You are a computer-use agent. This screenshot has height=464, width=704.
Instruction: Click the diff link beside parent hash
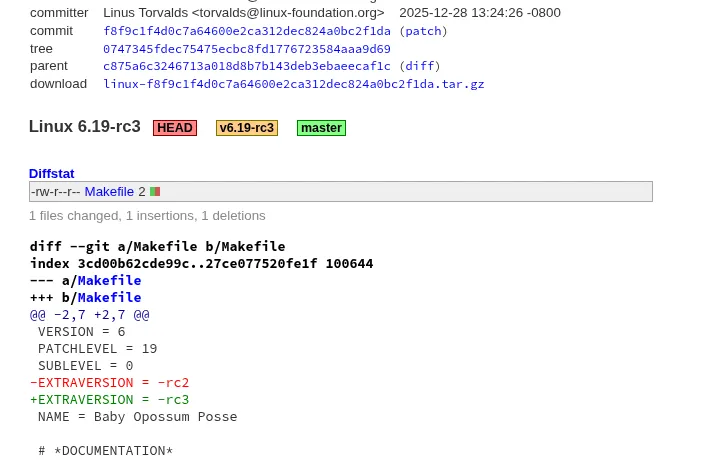tap(419, 66)
